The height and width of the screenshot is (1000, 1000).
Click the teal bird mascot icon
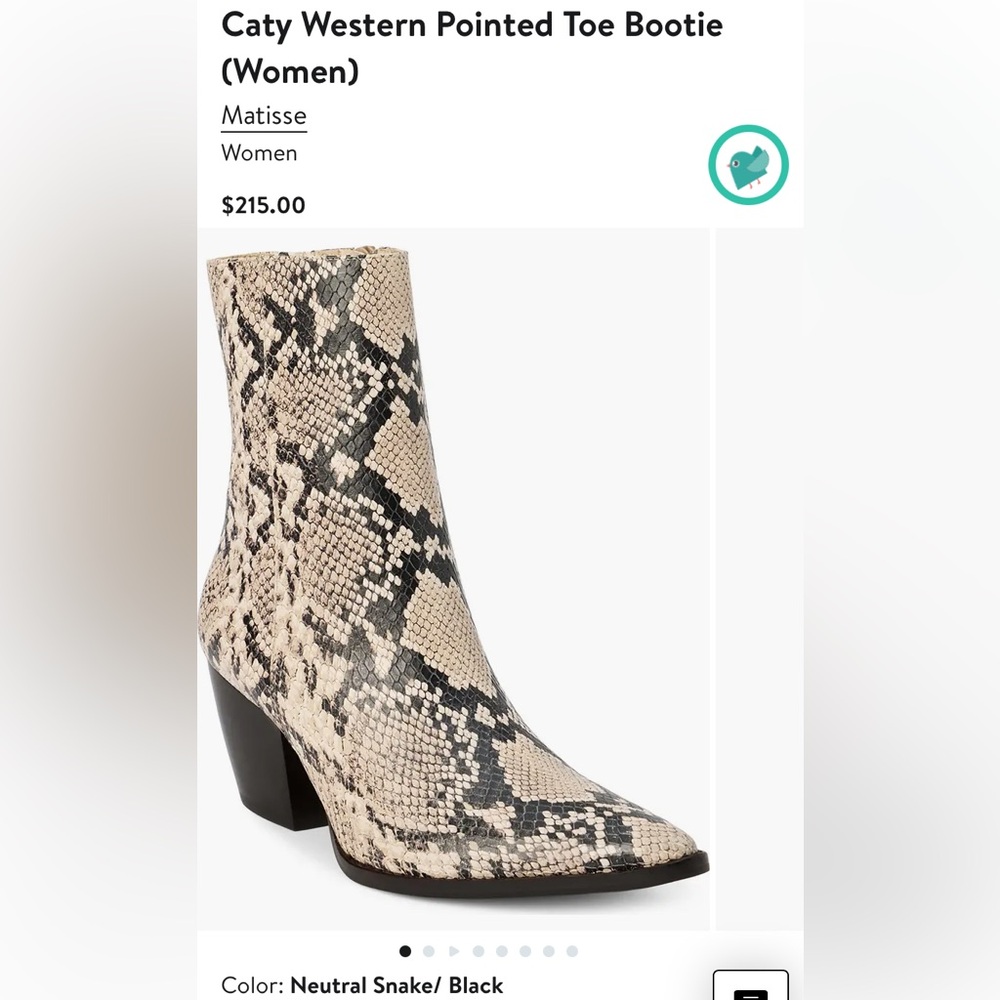pyautogui.click(x=748, y=164)
